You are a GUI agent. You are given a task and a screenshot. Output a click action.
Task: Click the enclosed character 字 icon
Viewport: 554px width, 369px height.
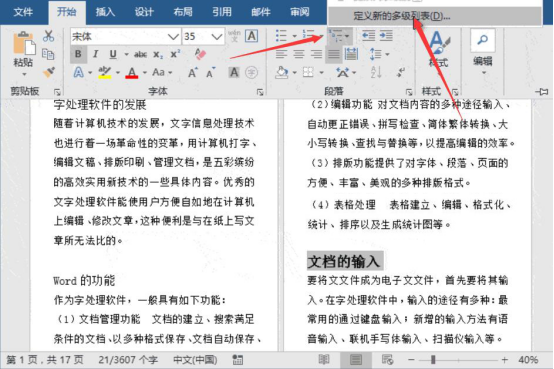[252, 73]
